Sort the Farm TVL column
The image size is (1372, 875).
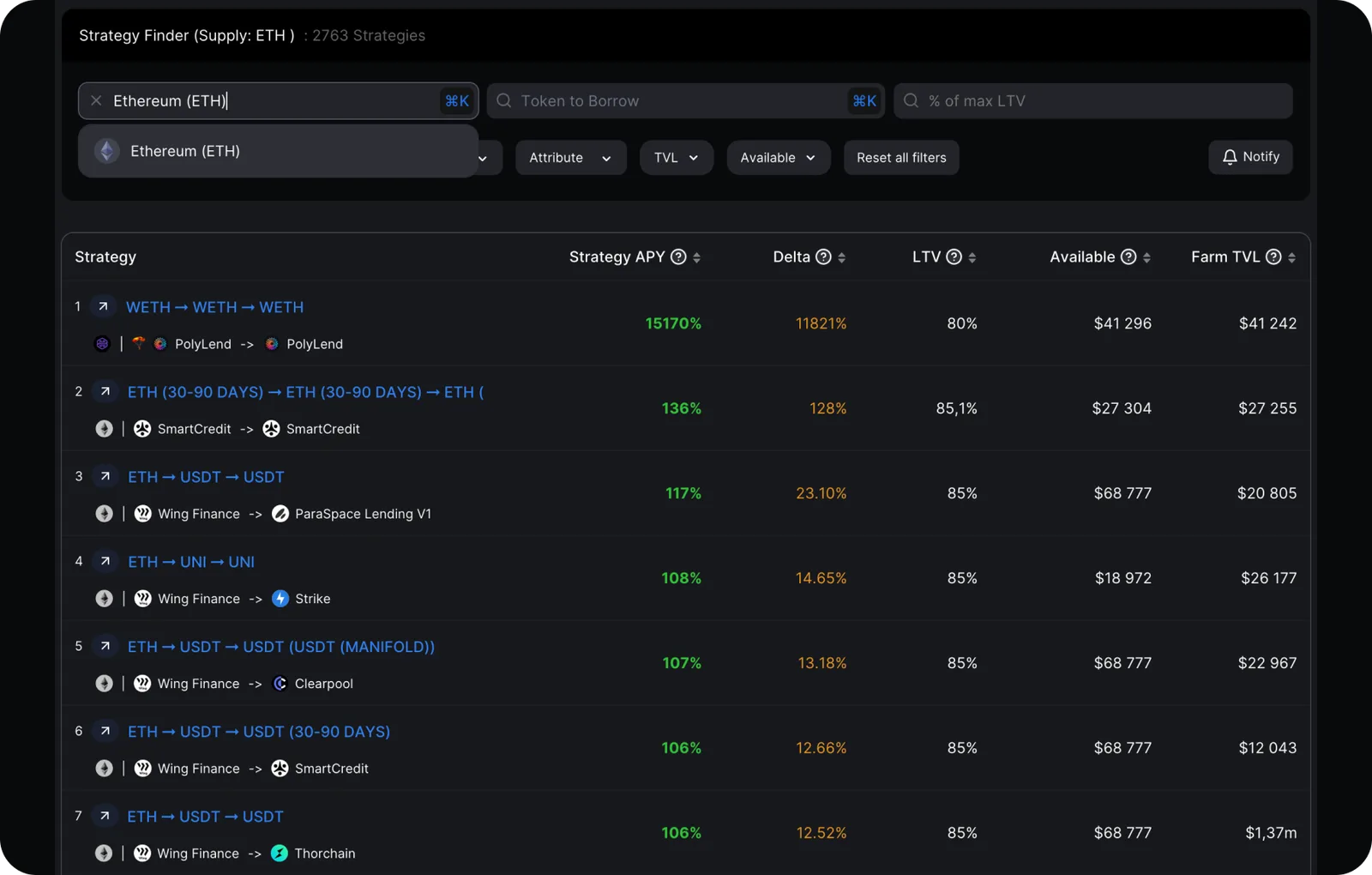pyautogui.click(x=1291, y=257)
